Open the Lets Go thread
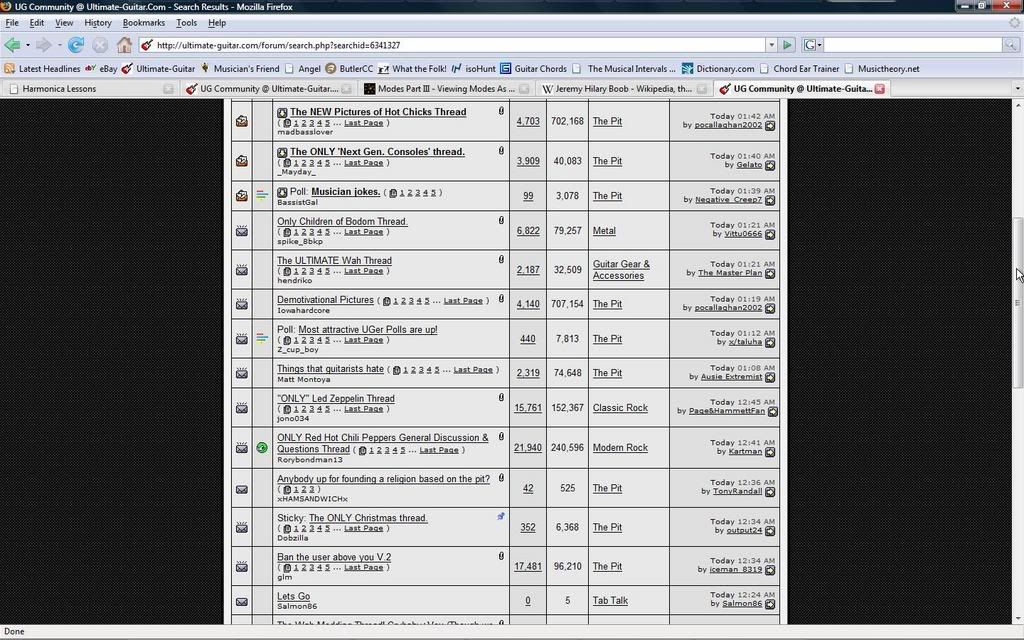1024x640 pixels. point(293,596)
